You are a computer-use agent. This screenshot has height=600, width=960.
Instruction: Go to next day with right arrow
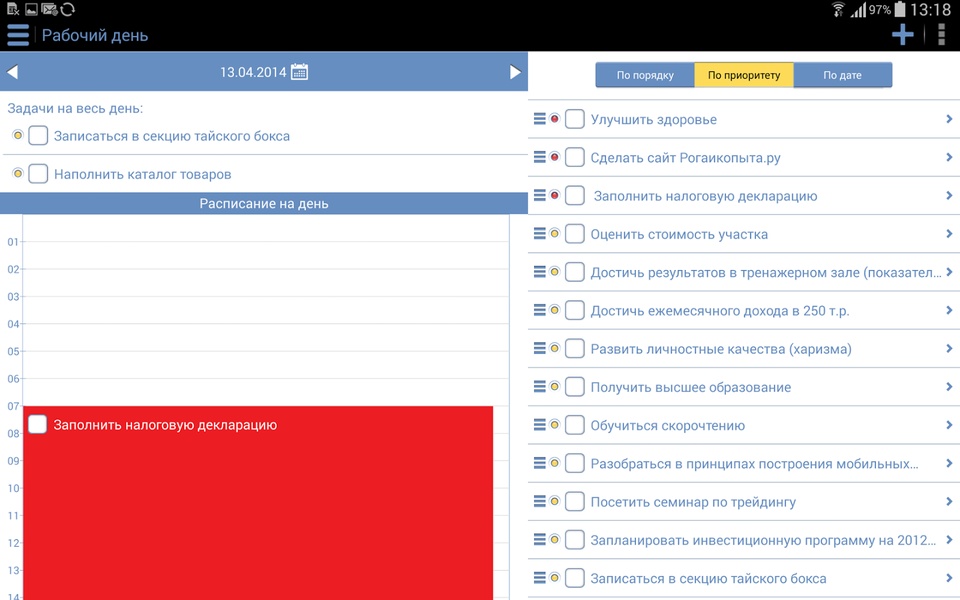[x=516, y=72]
